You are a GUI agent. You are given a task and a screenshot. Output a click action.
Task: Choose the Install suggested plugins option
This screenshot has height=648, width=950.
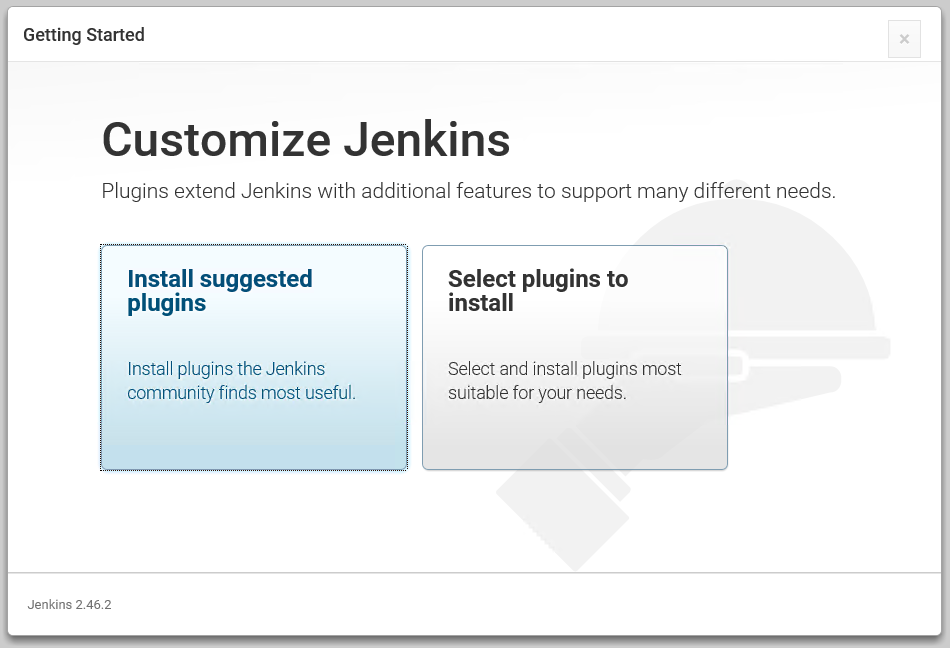[x=254, y=357]
